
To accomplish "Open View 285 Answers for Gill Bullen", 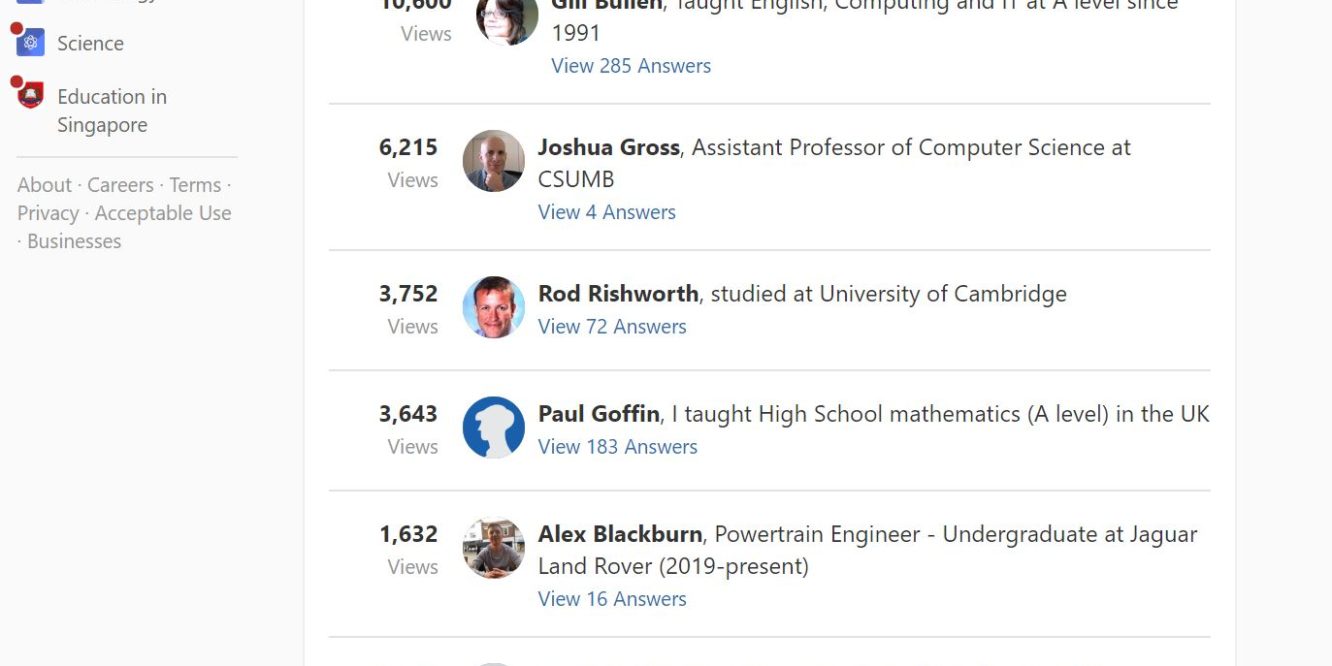I will click(x=630, y=65).
